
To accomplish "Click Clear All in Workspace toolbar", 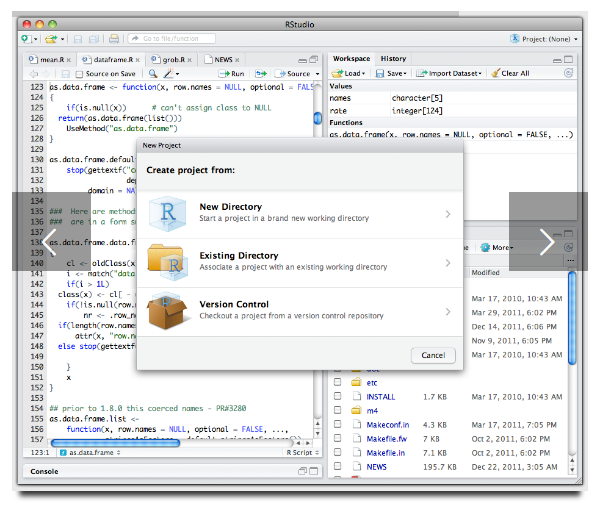I will pos(511,73).
